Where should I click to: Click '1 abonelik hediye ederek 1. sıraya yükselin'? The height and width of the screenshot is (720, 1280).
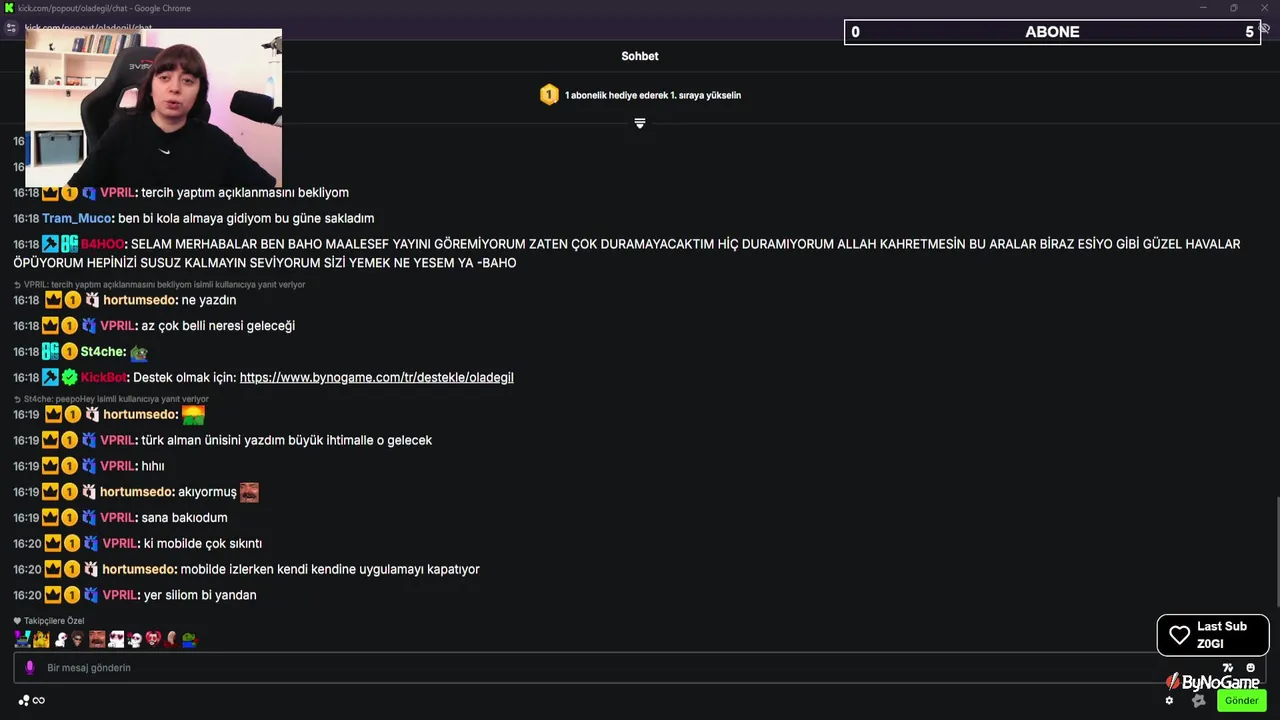point(653,95)
